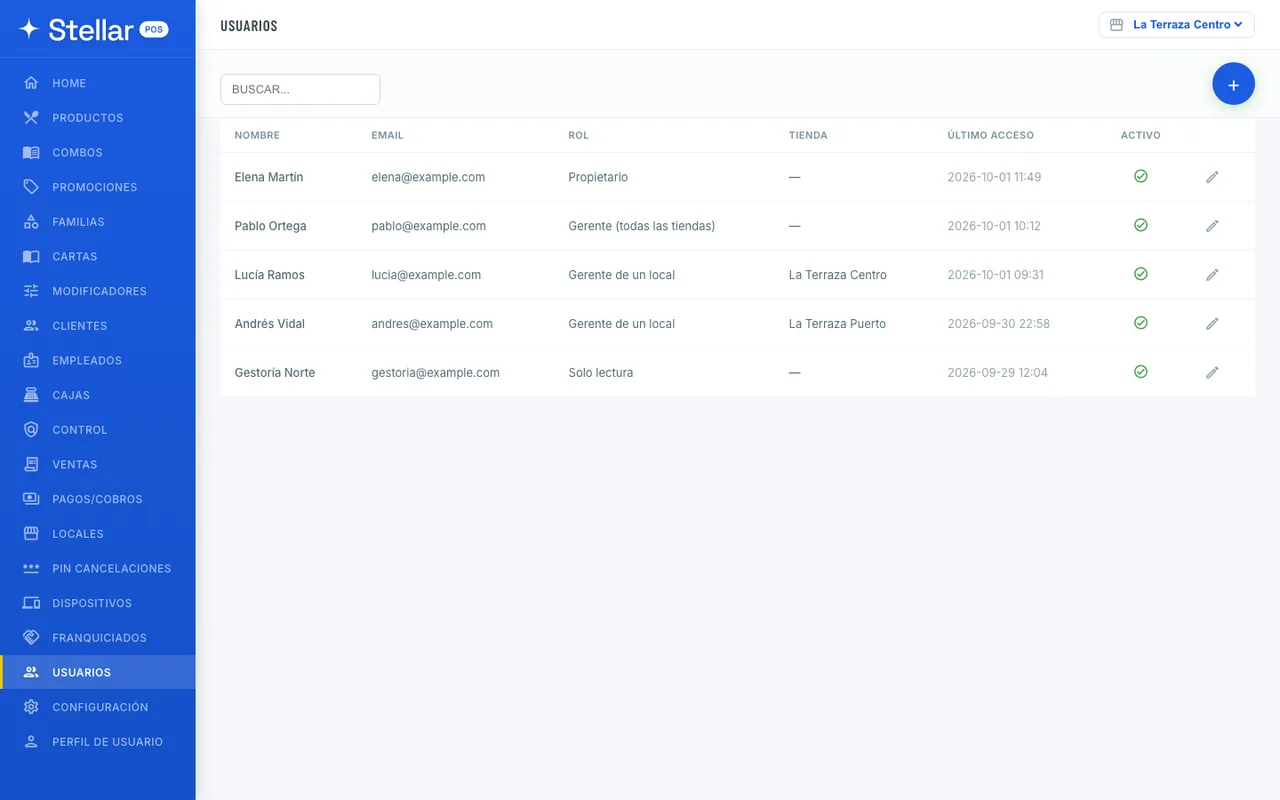The width and height of the screenshot is (1280, 800).
Task: Open PIN Cancelaciones in the sidebar
Action: pyautogui.click(x=98, y=568)
